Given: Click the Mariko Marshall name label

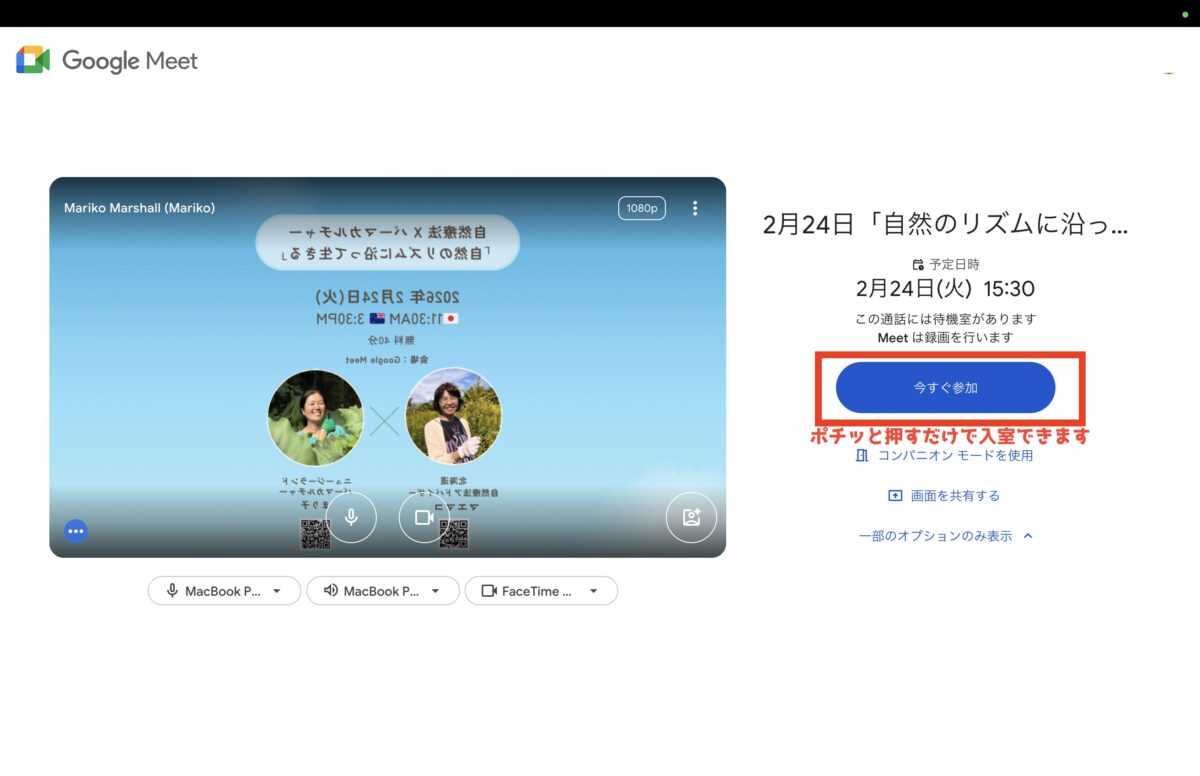Looking at the screenshot, I should coord(139,208).
